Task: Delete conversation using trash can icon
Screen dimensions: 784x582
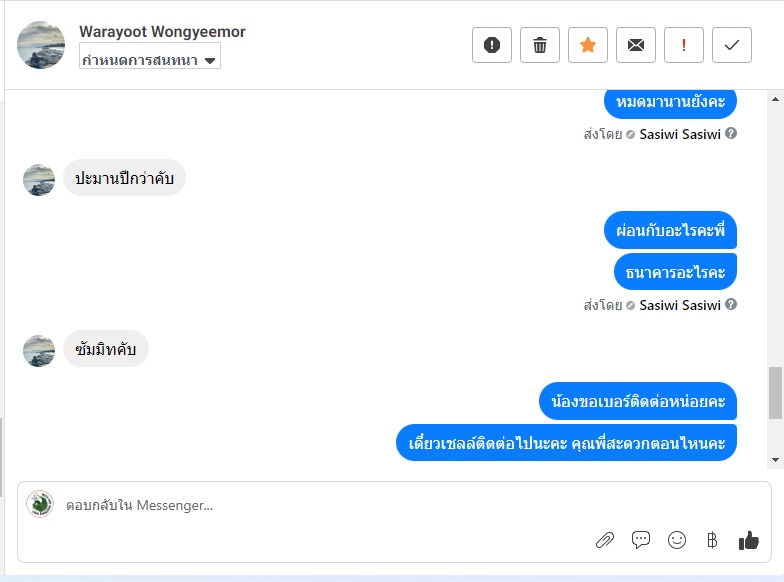Action: [x=540, y=45]
